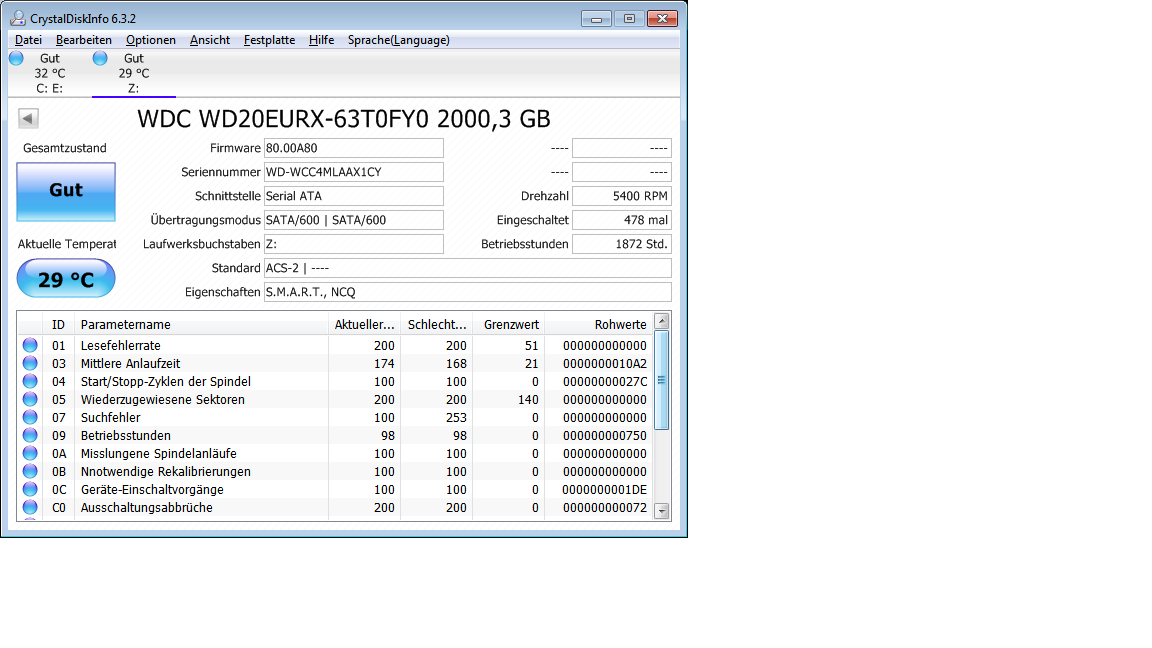
Task: Click status orb for Wiederzugewiesene Sektoren row
Action: point(30,399)
